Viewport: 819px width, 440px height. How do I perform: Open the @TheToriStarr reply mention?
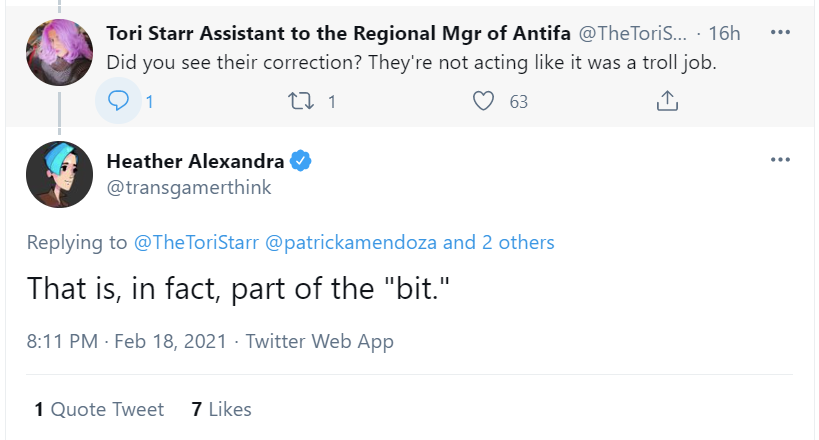[194, 242]
